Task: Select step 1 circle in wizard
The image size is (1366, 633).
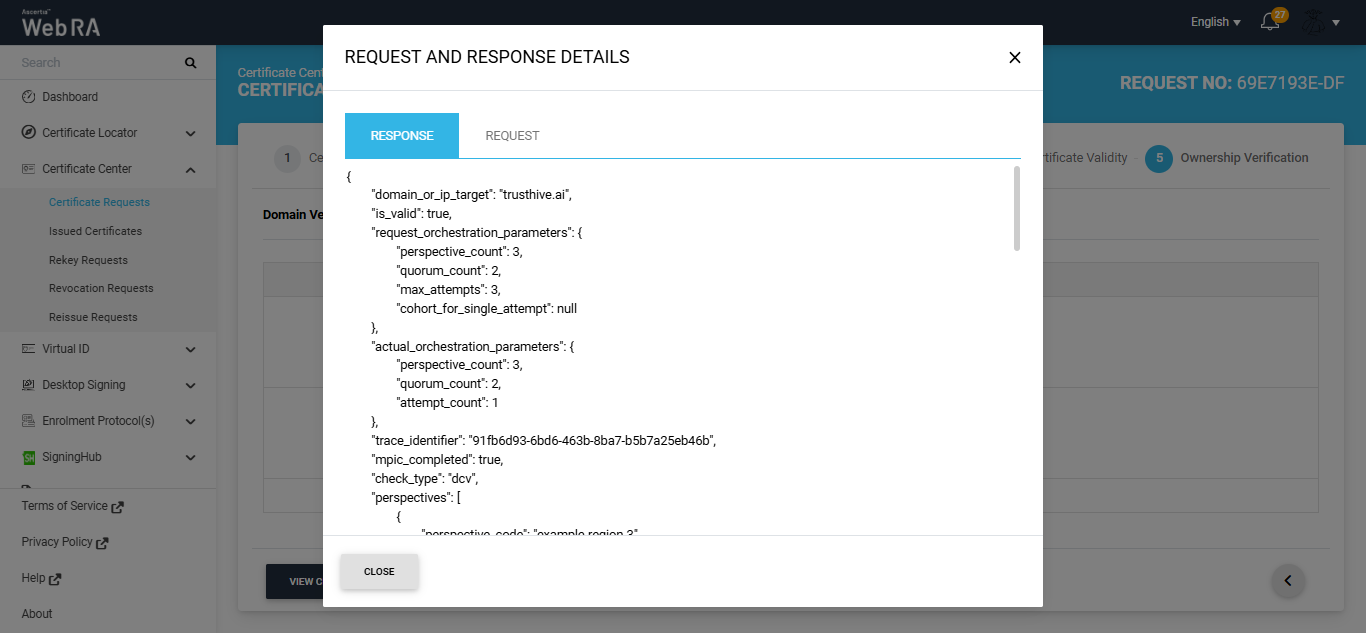Action: tap(287, 158)
